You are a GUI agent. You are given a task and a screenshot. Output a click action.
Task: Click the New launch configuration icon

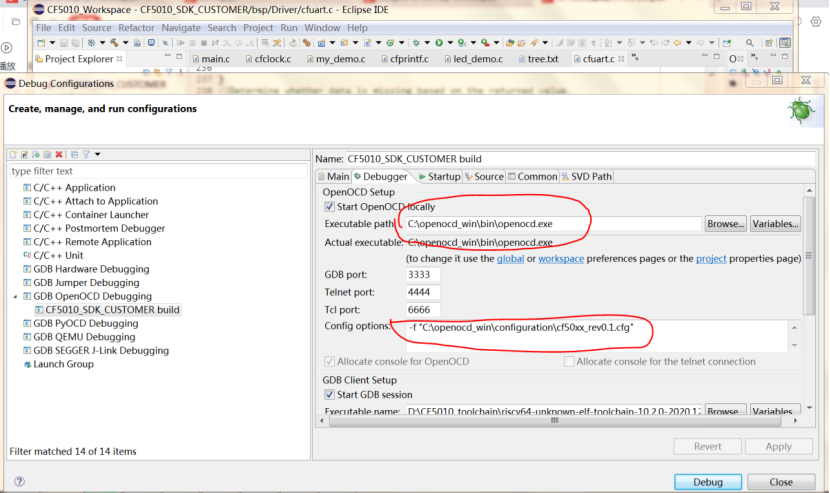pos(13,154)
